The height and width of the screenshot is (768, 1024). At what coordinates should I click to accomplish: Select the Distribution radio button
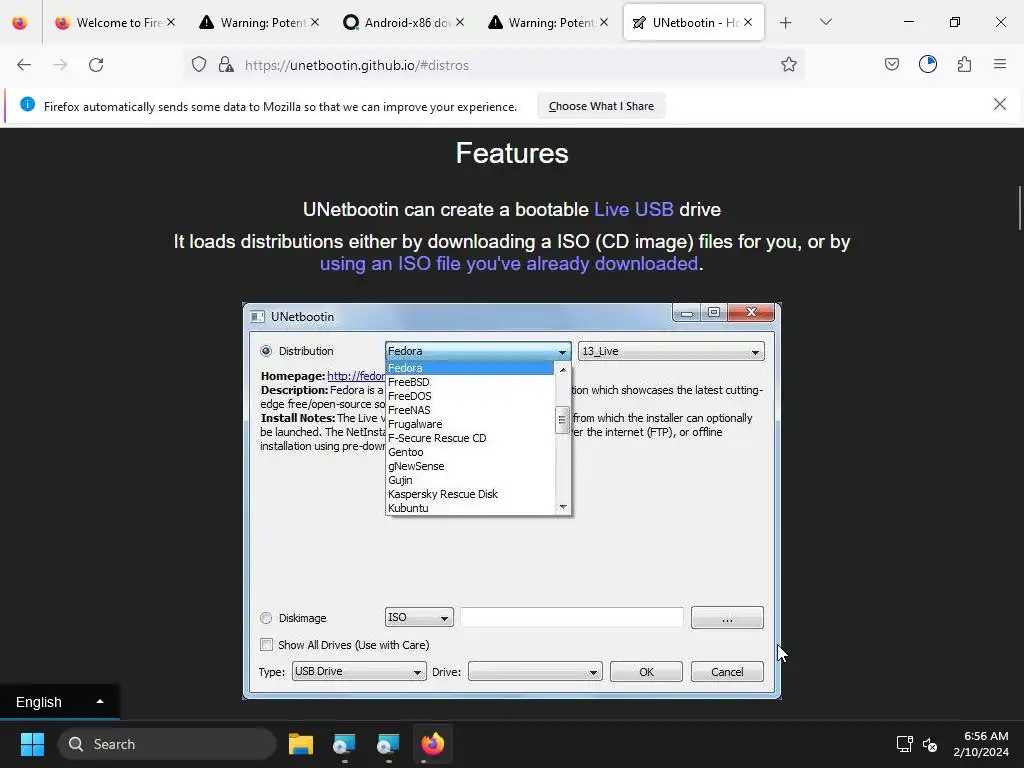coord(266,351)
